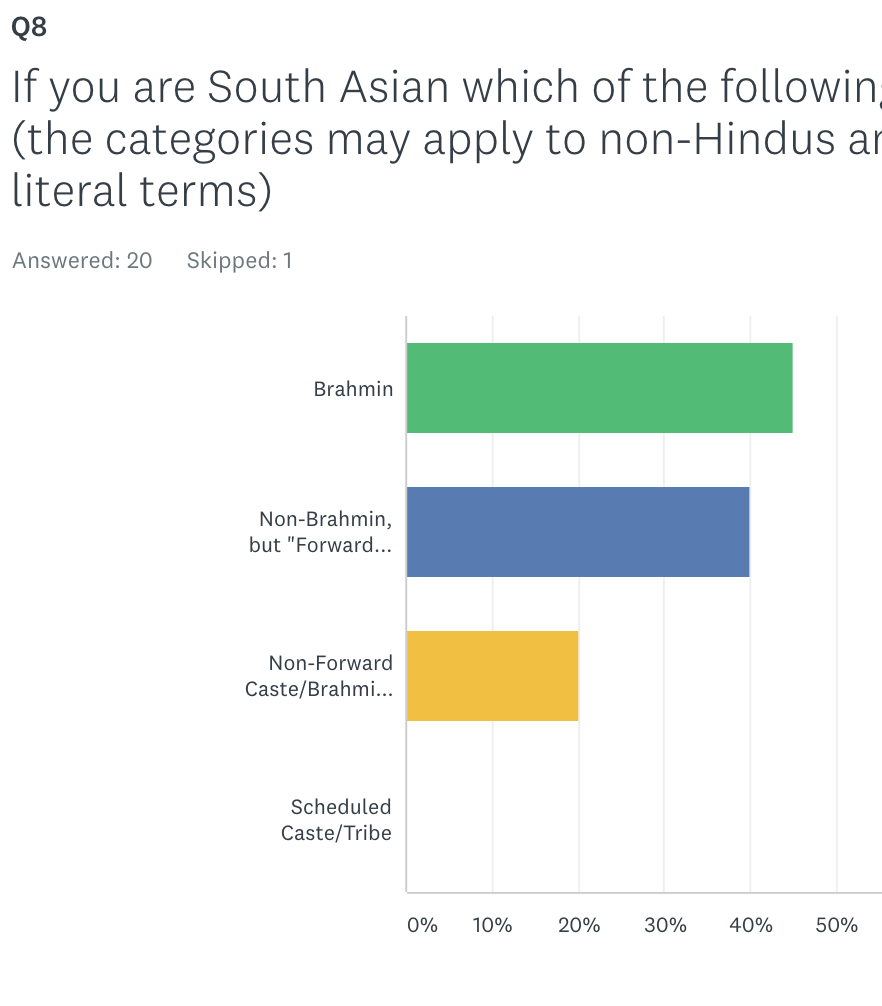Click the Q8 question number label

29,27
